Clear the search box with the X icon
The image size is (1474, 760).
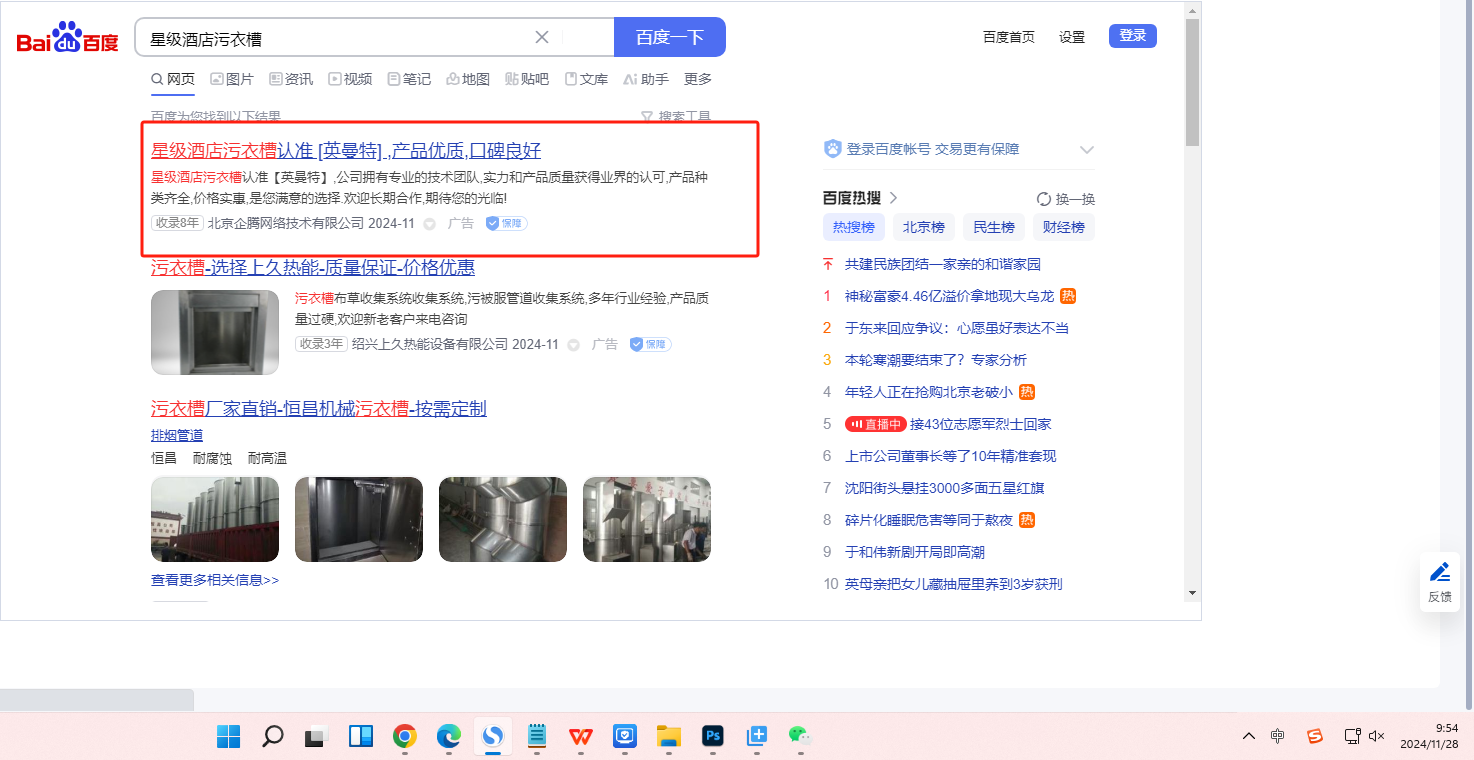[x=542, y=37]
